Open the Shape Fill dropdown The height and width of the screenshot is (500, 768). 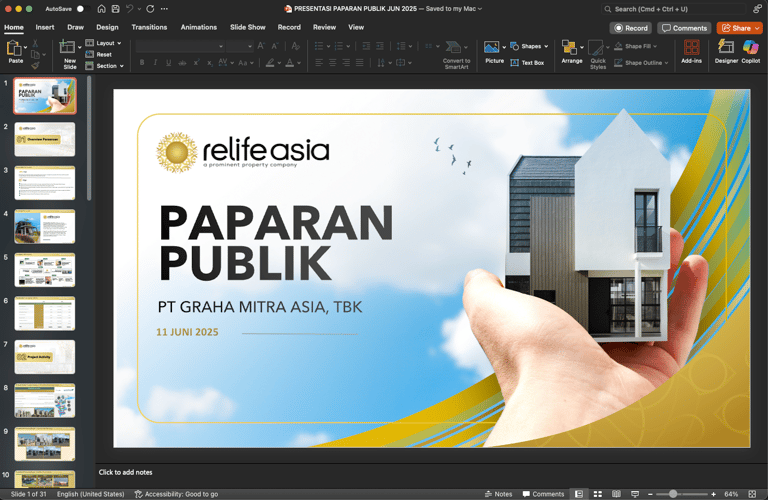[635, 46]
